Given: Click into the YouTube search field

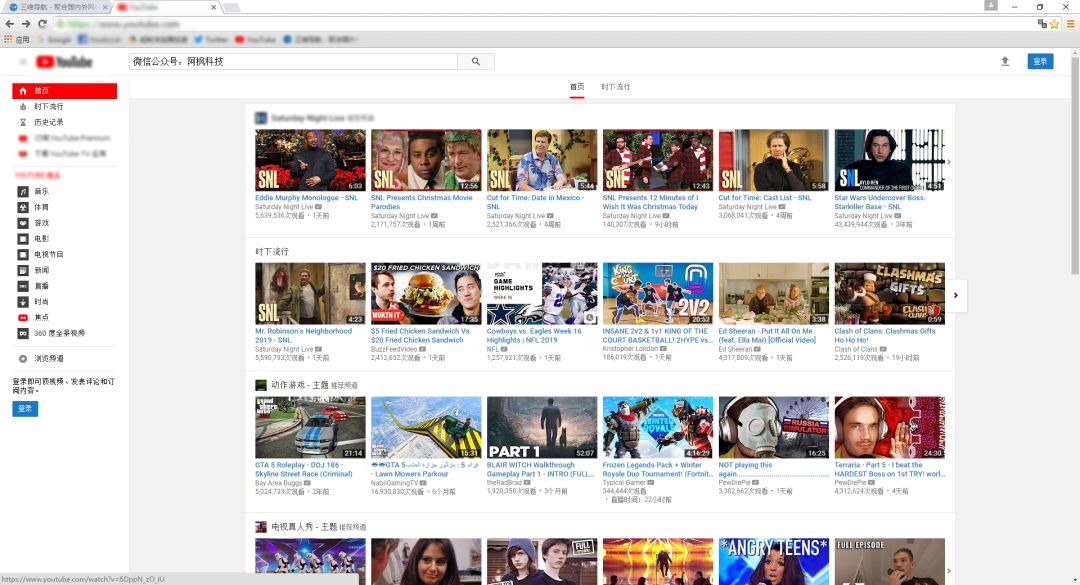Looking at the screenshot, I should click(293, 61).
